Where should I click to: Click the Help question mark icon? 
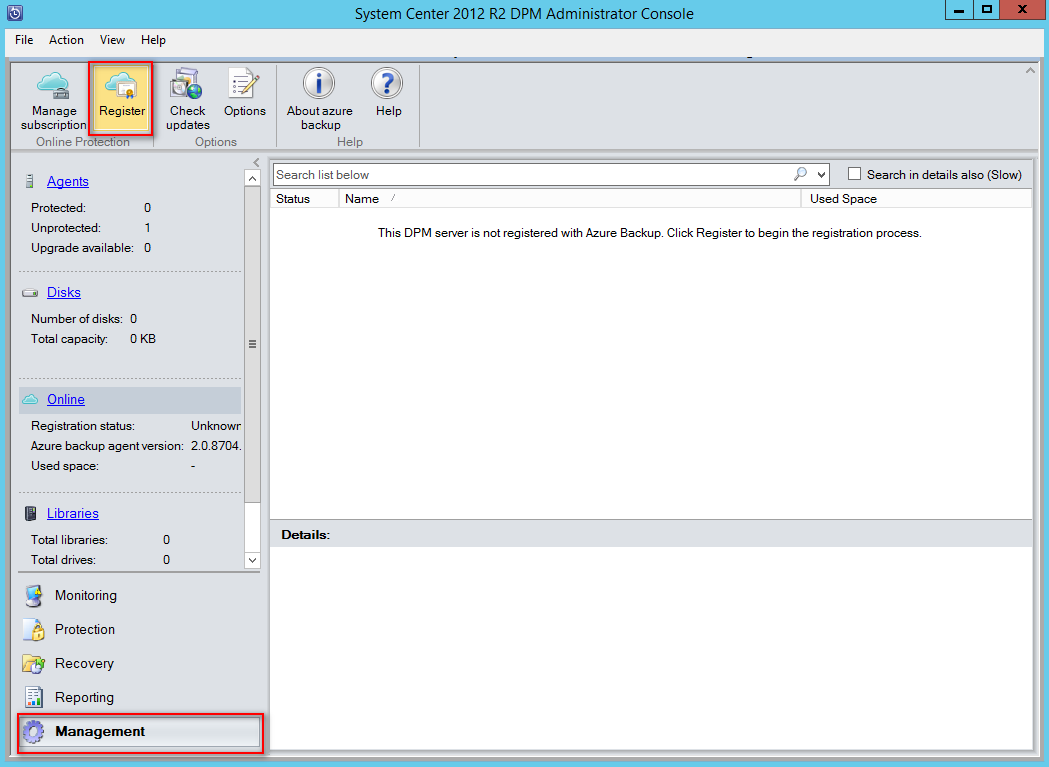(x=387, y=84)
